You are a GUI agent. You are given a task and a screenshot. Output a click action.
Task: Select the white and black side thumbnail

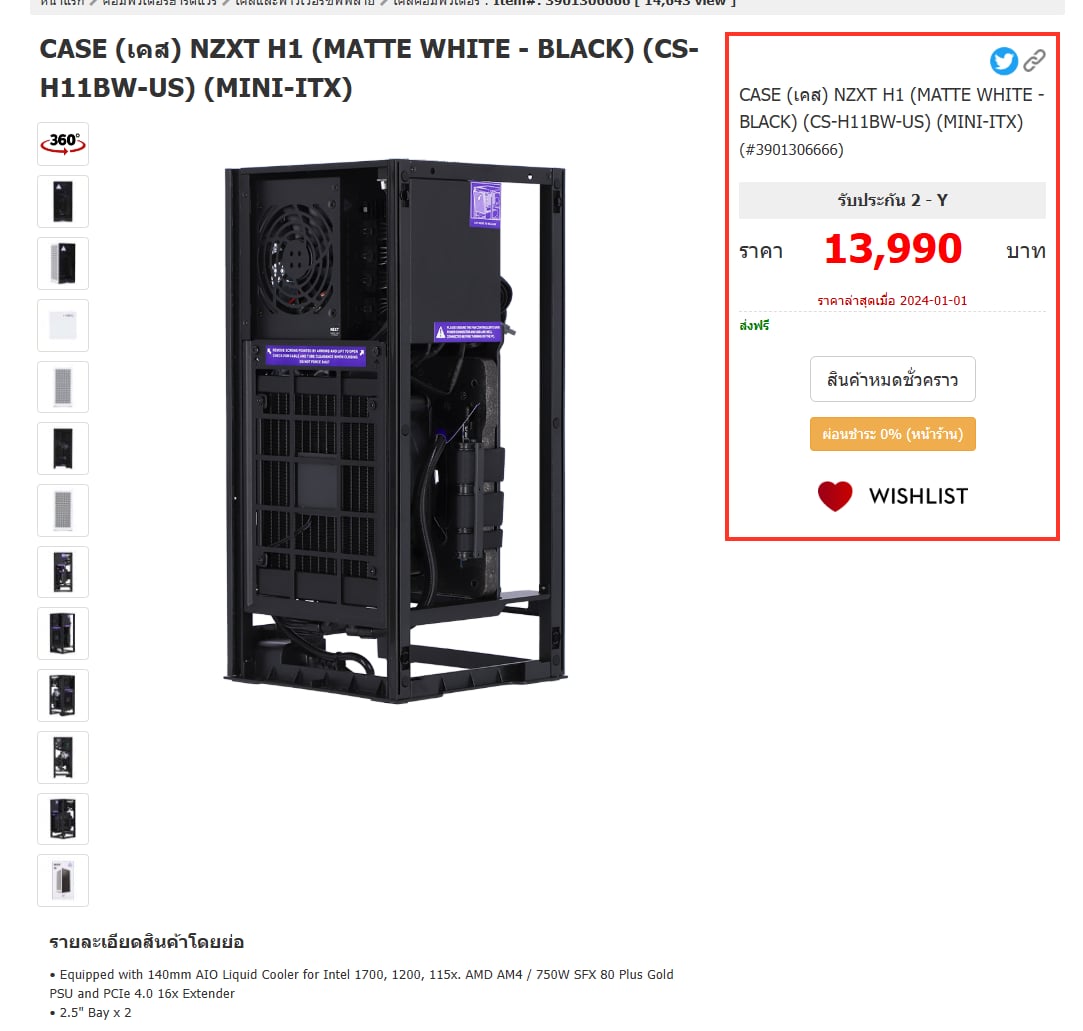pyautogui.click(x=63, y=263)
